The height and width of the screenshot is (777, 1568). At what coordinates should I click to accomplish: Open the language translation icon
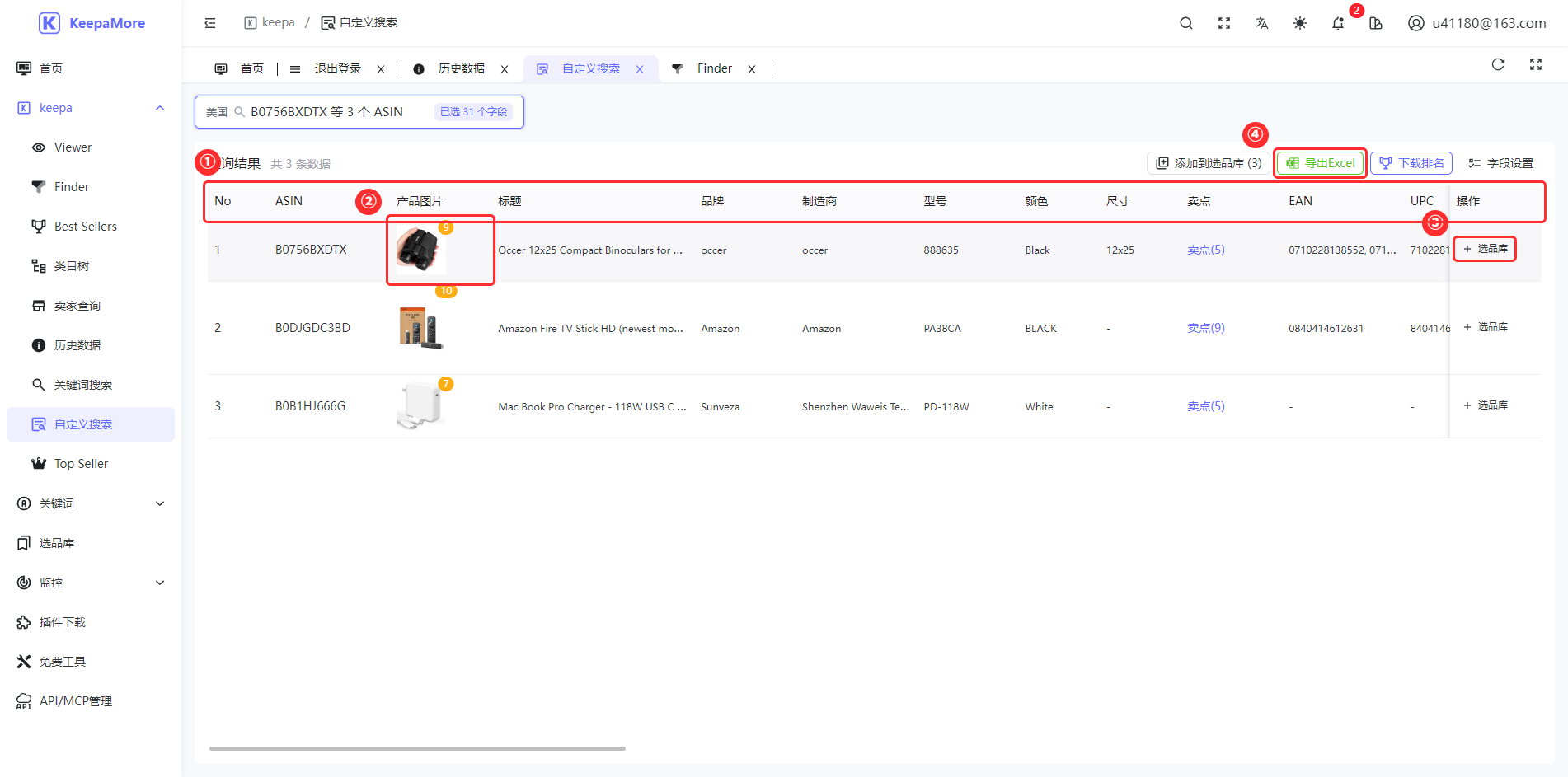click(x=1262, y=23)
